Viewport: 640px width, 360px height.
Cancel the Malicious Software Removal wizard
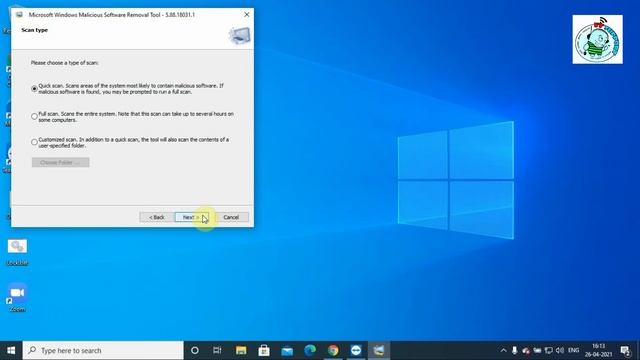231,217
